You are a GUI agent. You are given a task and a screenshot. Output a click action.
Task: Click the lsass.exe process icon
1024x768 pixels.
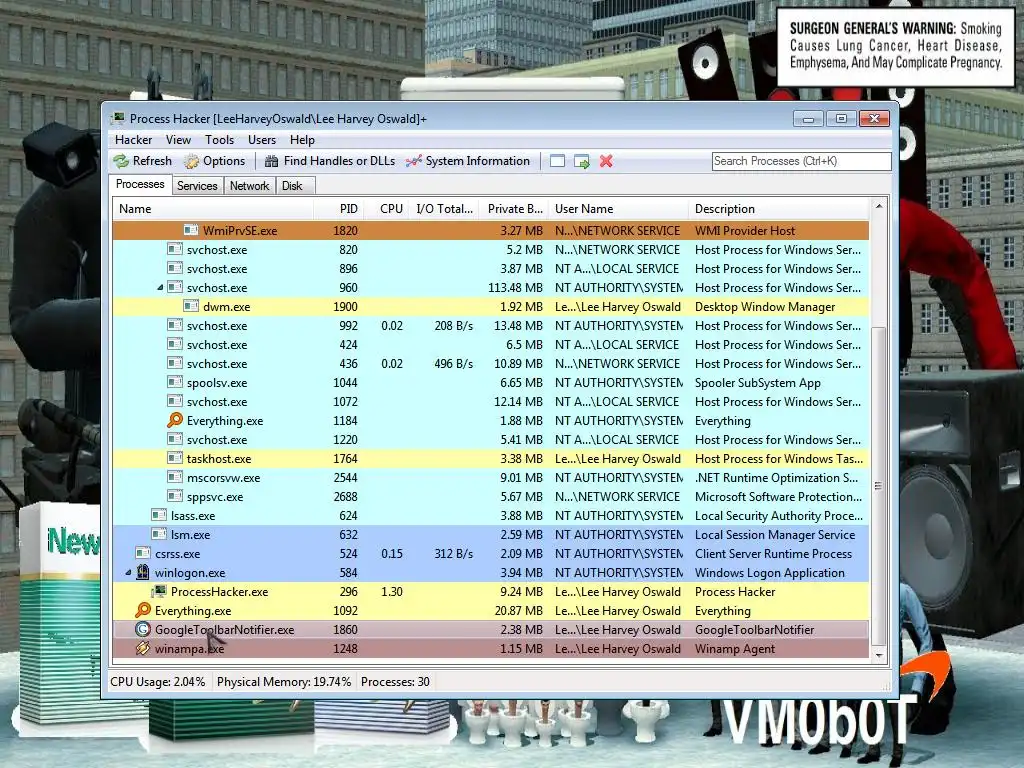(x=159, y=515)
